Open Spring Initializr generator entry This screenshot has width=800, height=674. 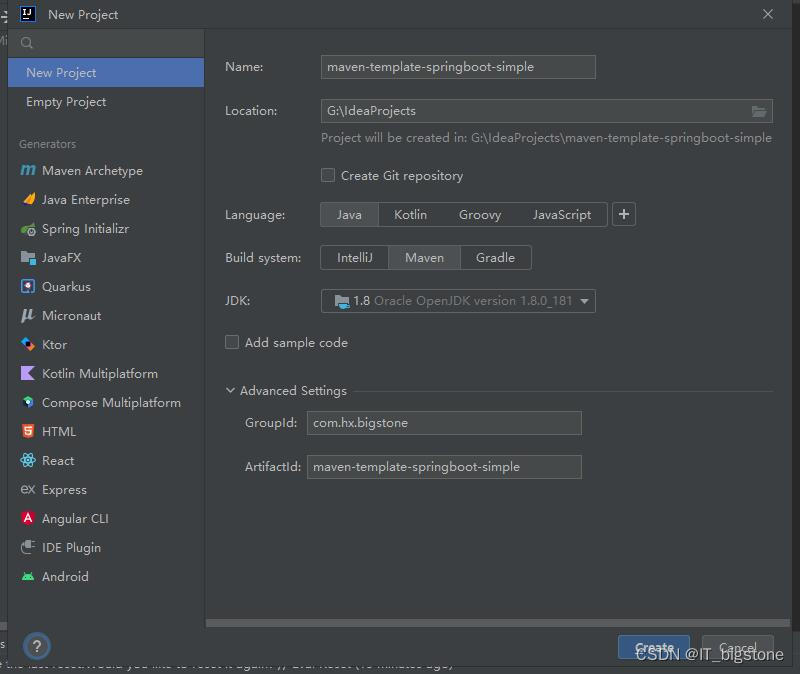pos(106,229)
